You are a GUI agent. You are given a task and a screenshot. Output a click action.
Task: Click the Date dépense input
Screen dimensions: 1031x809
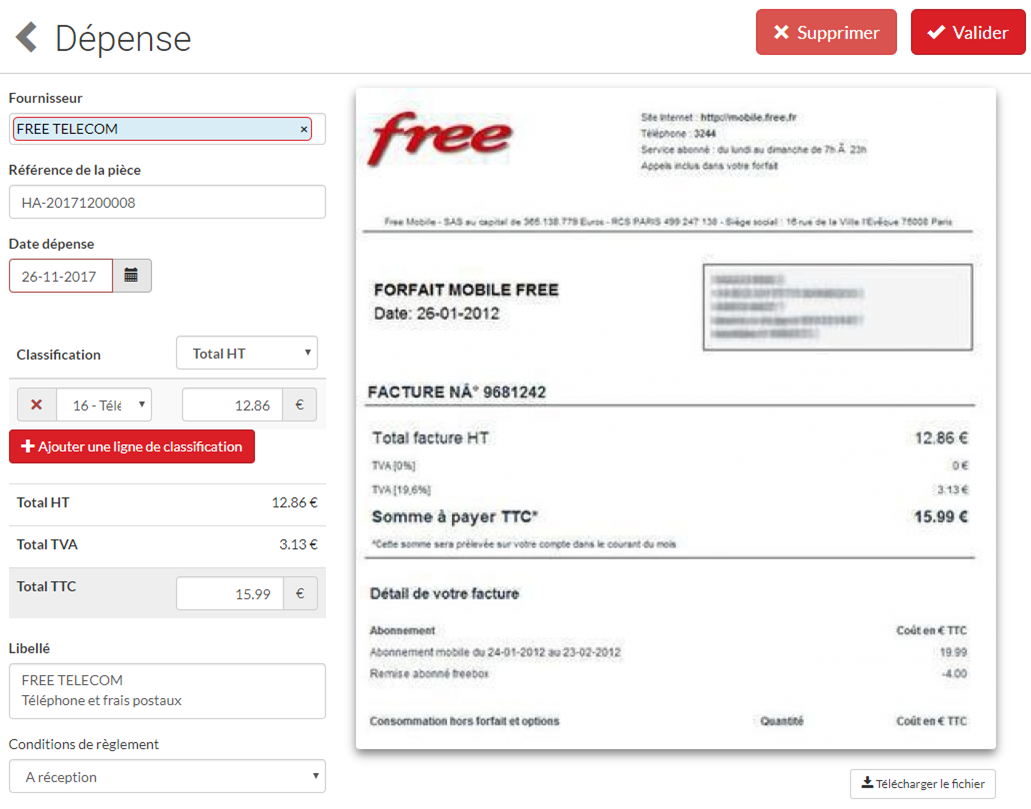tap(60, 276)
